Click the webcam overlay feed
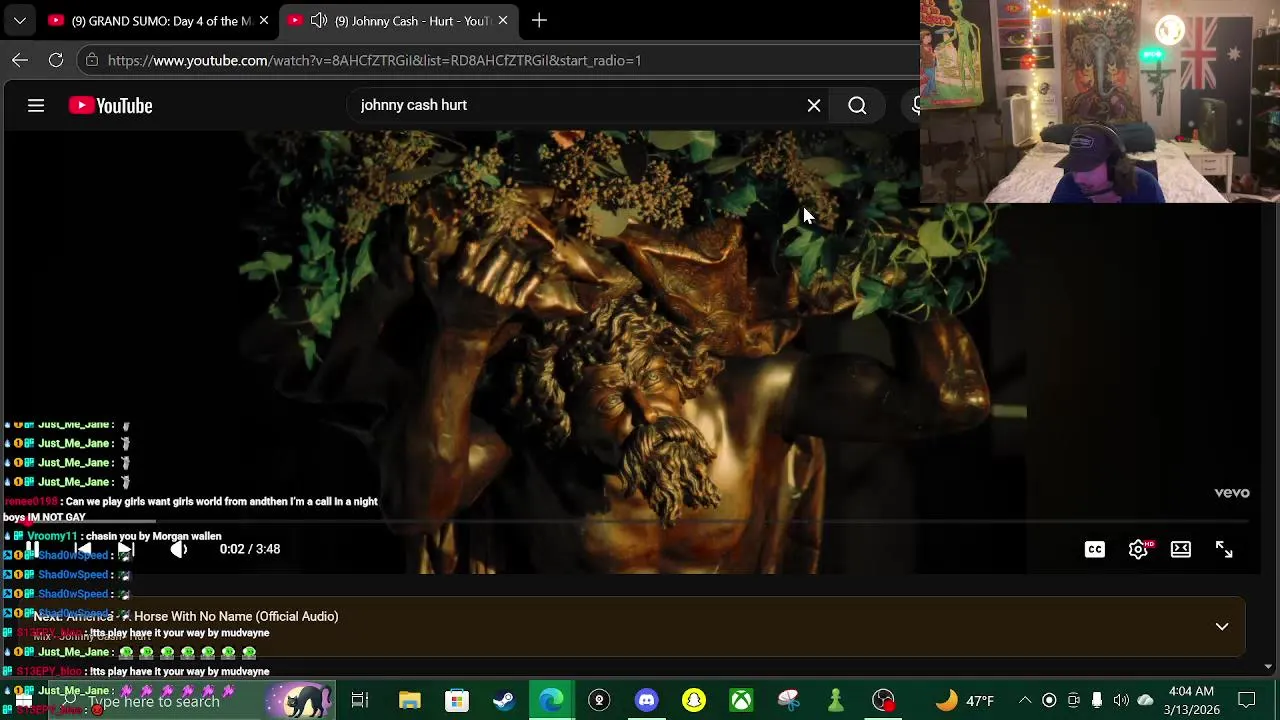The image size is (1280, 720). pos(1100,101)
